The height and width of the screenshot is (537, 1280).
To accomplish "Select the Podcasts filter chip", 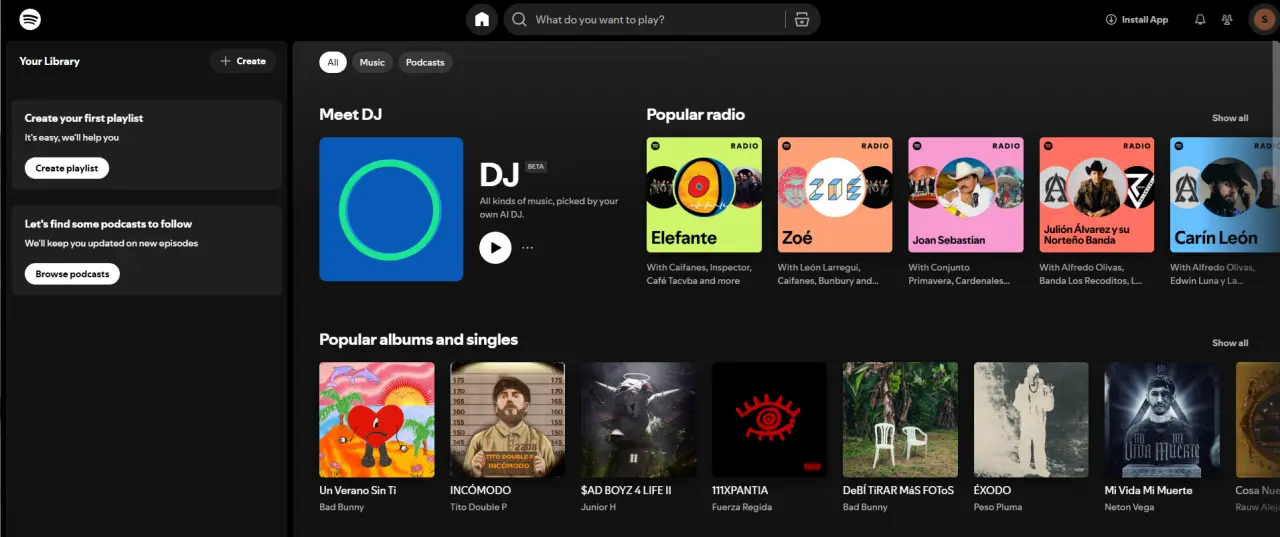I will pos(425,62).
